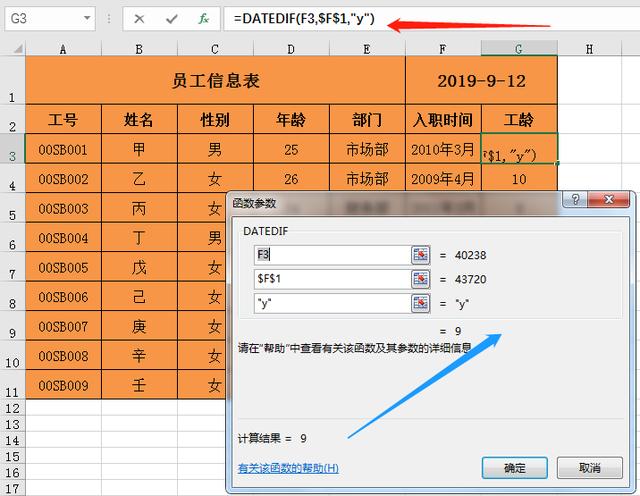This screenshot has width=640, height=496.
Task: Click the 男 gender cell in row 3
Action: (215, 149)
